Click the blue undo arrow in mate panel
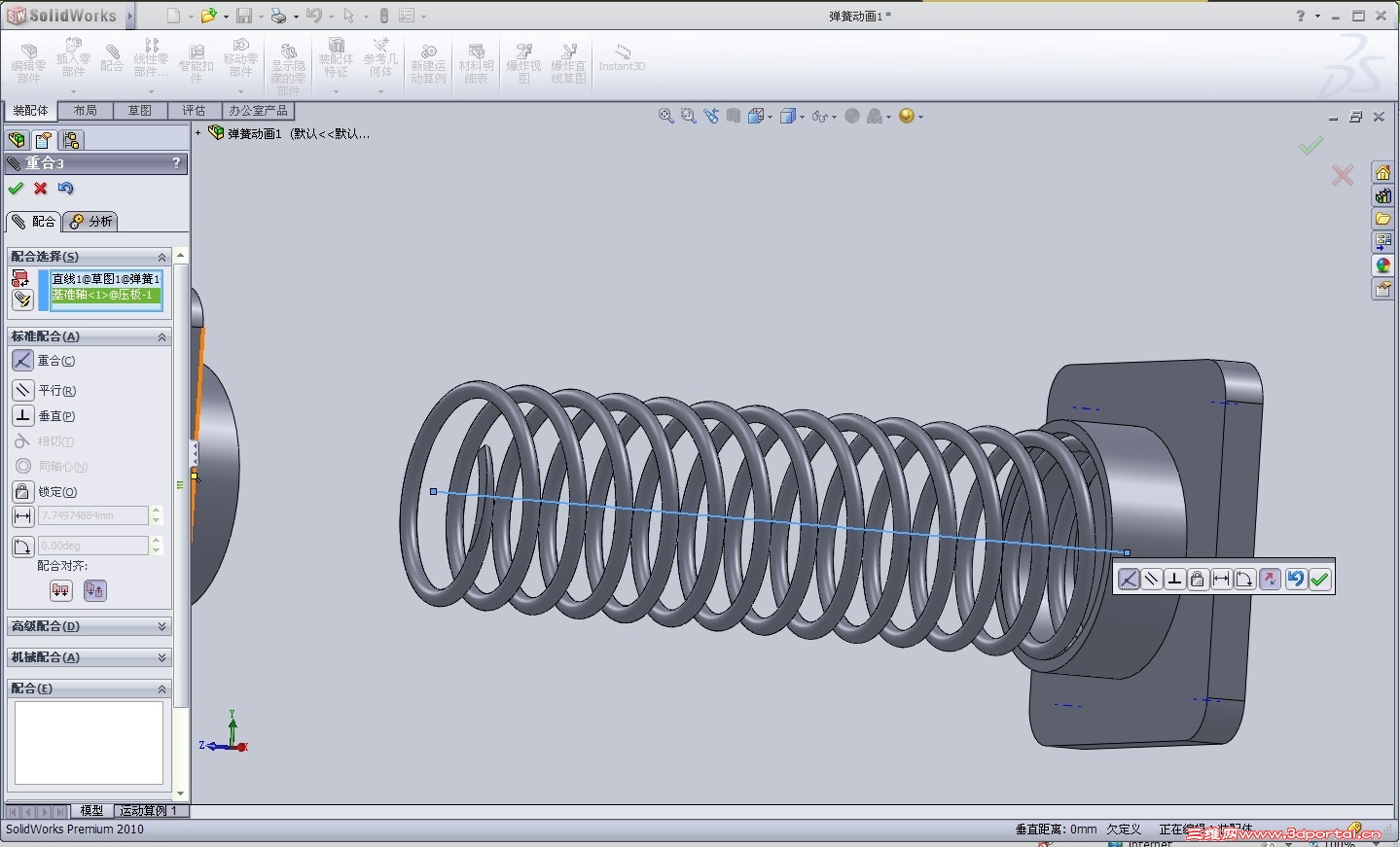 click(x=65, y=188)
